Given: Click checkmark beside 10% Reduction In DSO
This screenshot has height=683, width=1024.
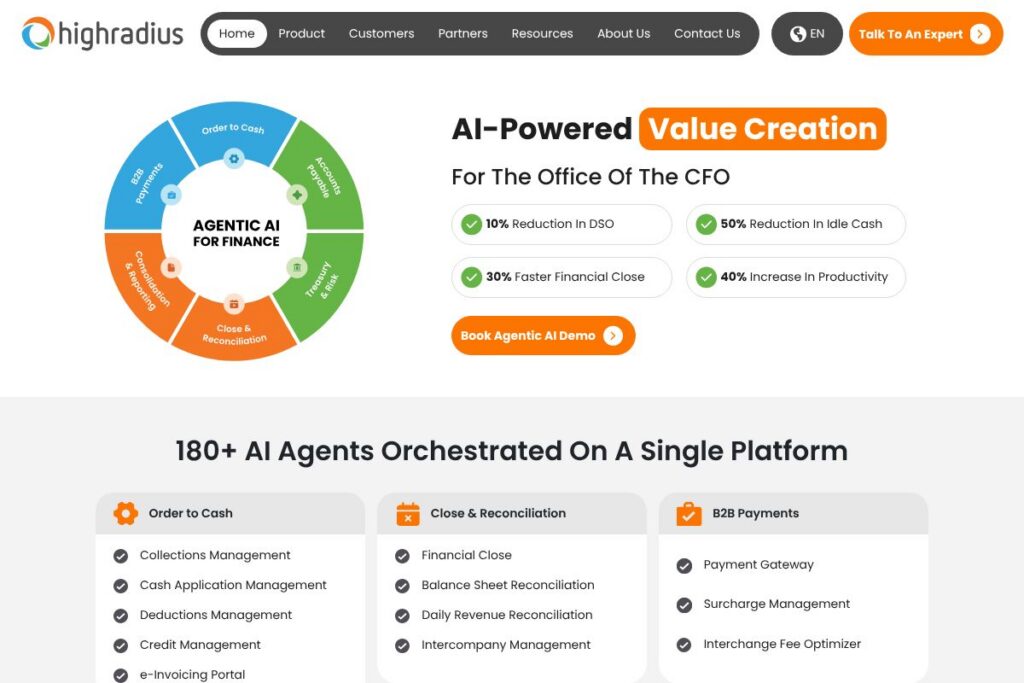Looking at the screenshot, I should (471, 224).
